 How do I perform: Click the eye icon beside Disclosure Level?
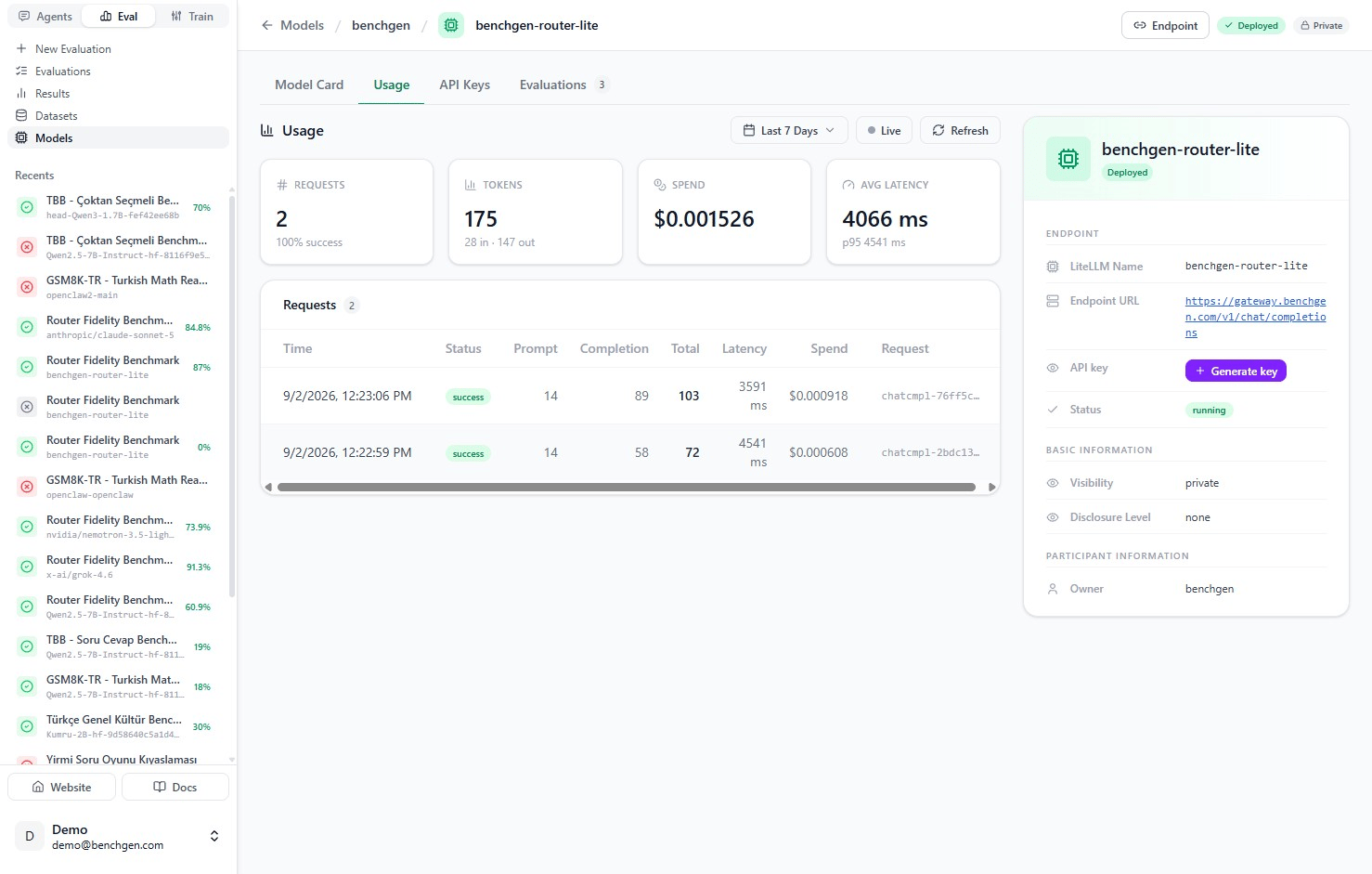(1053, 517)
